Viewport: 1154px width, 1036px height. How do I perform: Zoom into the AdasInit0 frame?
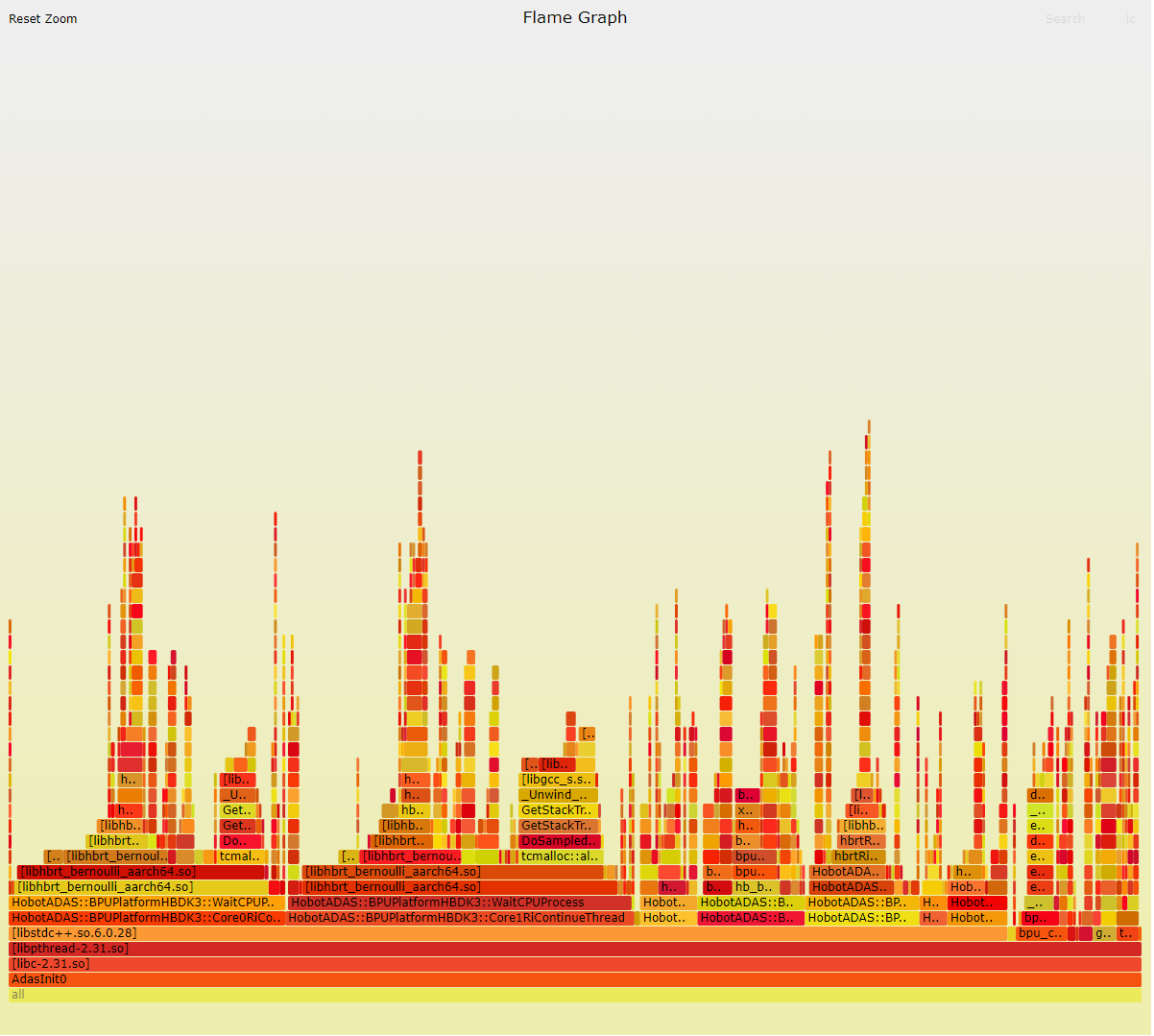[x=574, y=979]
